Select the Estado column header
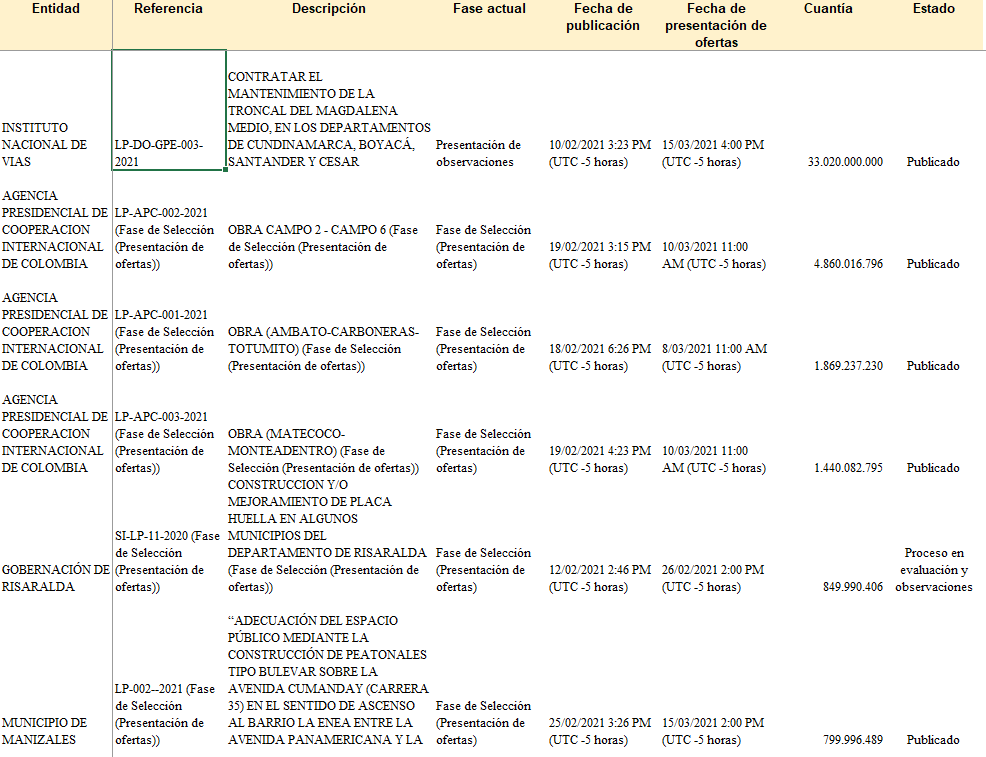The width and height of the screenshot is (986, 757). pyautogui.click(x=934, y=9)
